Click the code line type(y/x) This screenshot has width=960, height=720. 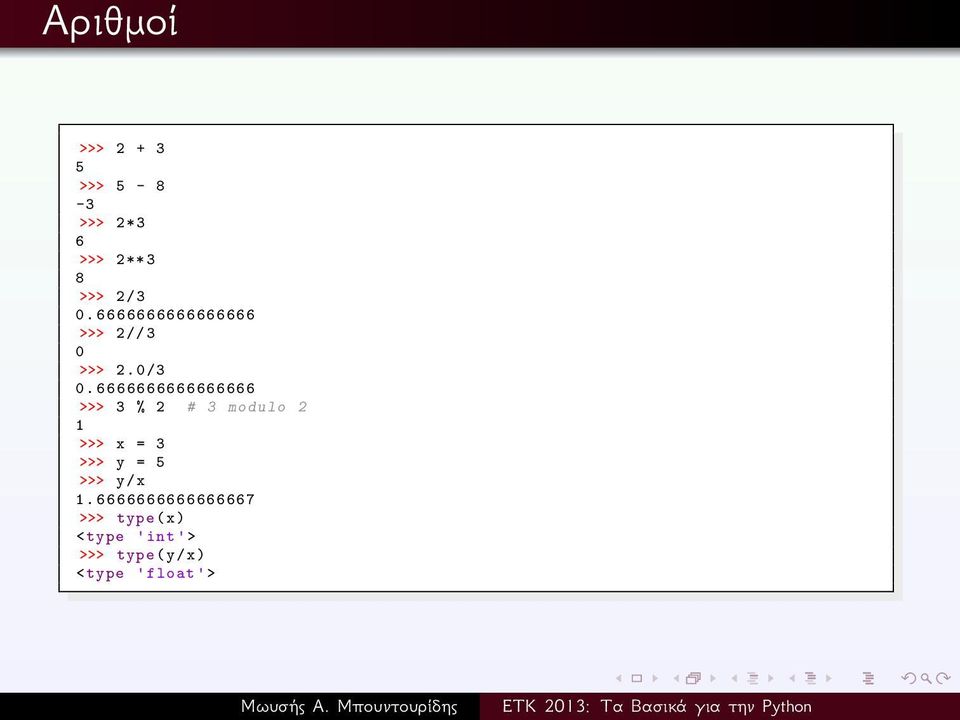pyautogui.click(x=160, y=555)
